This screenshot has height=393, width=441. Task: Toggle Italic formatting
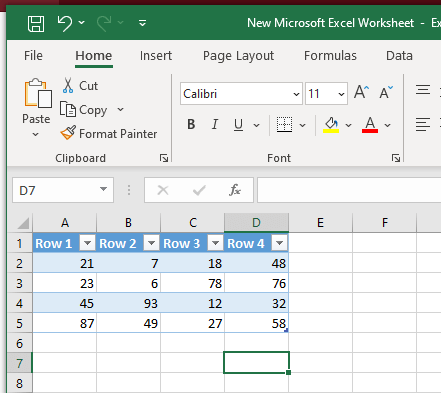[x=215, y=125]
